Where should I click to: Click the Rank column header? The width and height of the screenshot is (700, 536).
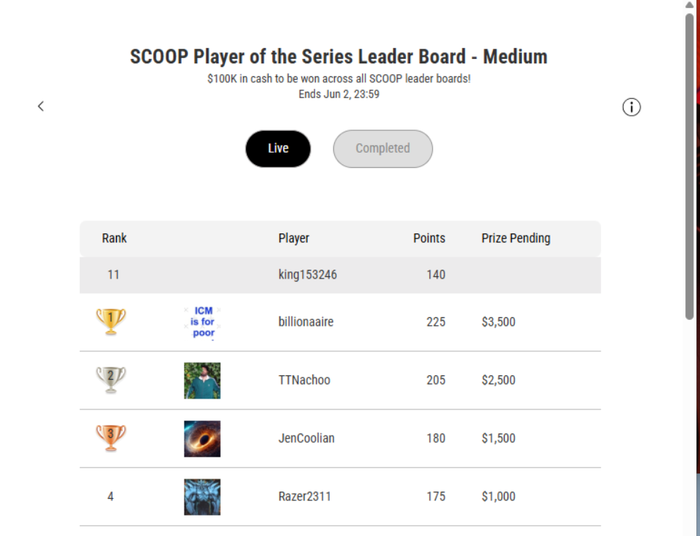(x=114, y=238)
